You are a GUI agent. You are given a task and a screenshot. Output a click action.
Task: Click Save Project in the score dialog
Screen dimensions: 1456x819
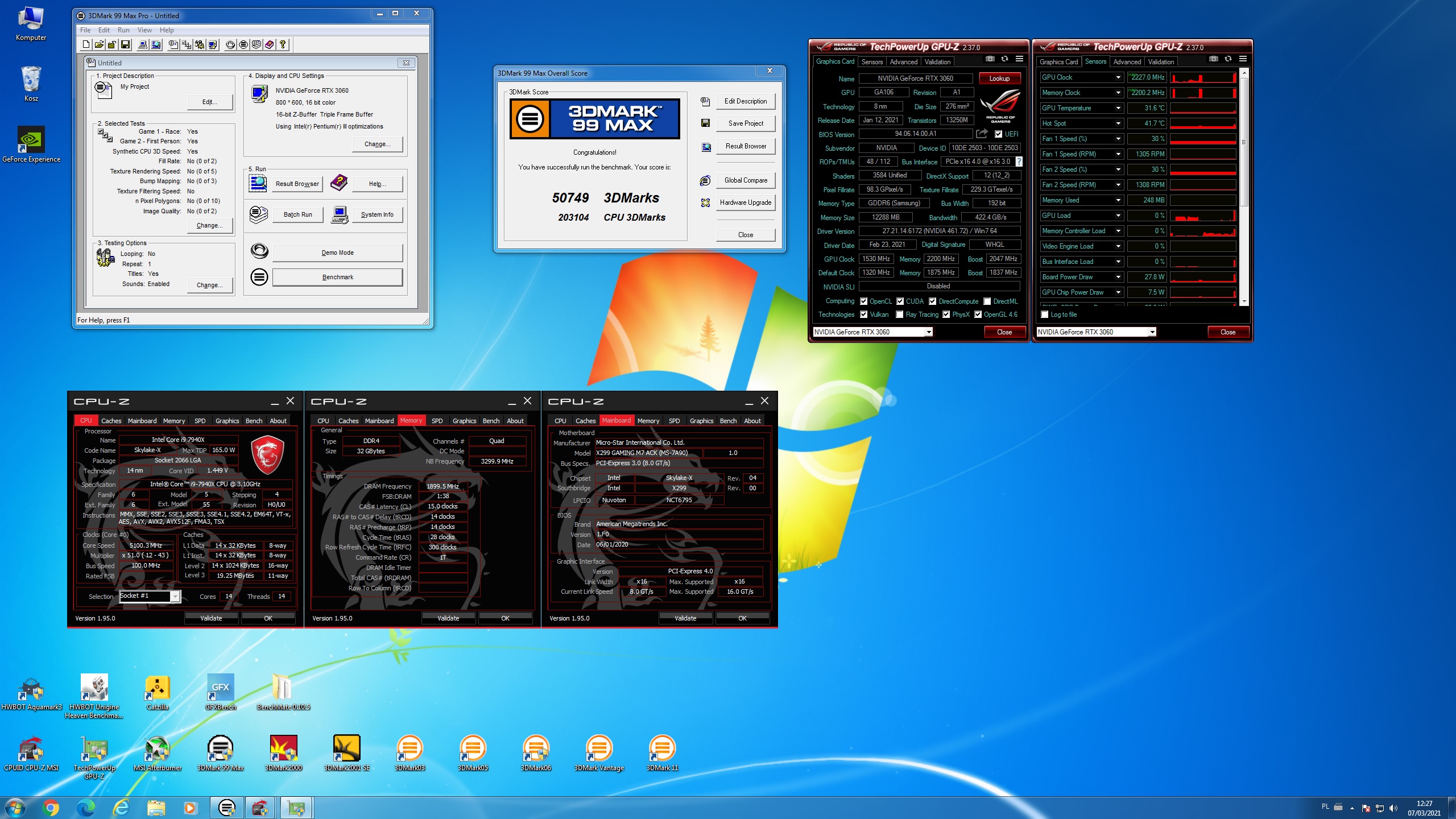coord(746,123)
